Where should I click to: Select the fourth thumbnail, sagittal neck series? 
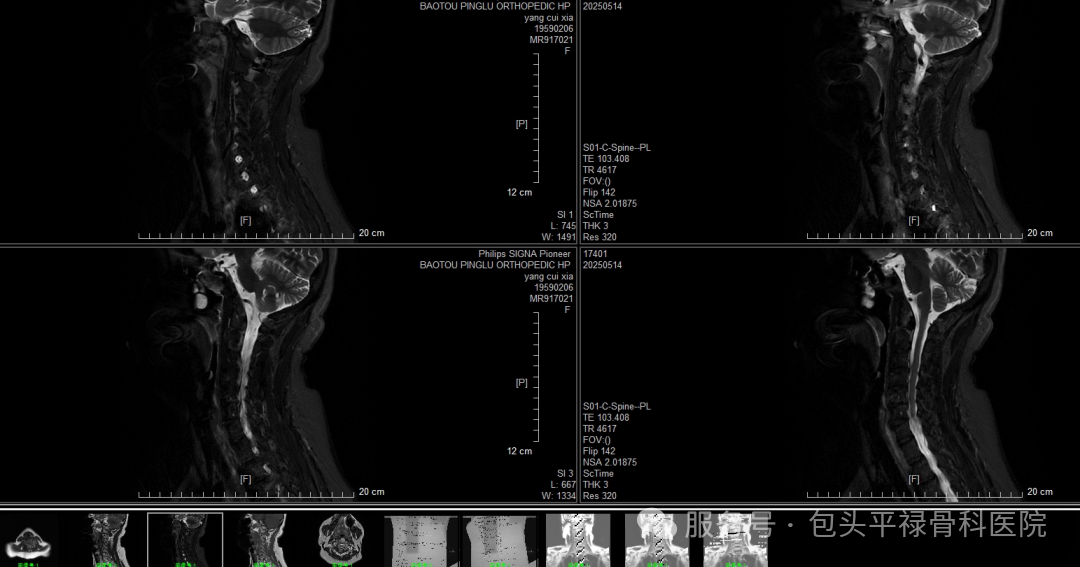(263, 540)
